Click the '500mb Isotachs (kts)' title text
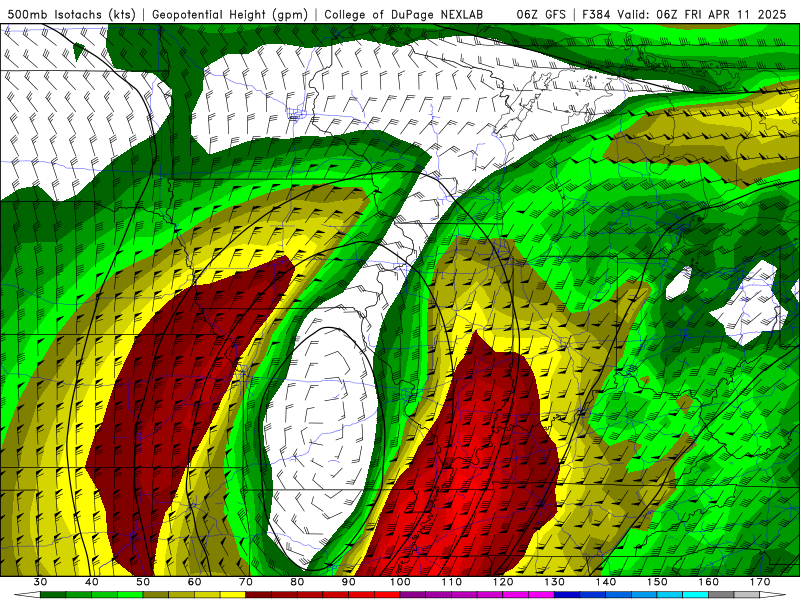Screen dimensions: 800x600 point(71,14)
